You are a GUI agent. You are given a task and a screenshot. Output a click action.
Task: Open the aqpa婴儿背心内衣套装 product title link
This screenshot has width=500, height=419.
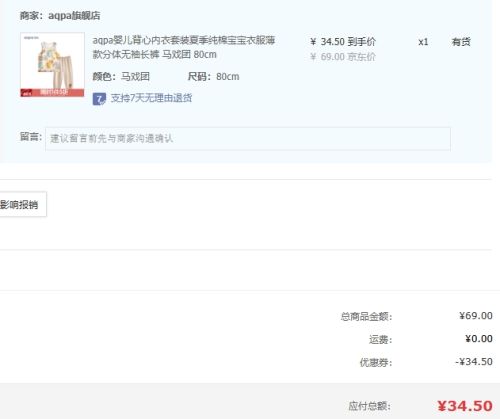pos(184,47)
